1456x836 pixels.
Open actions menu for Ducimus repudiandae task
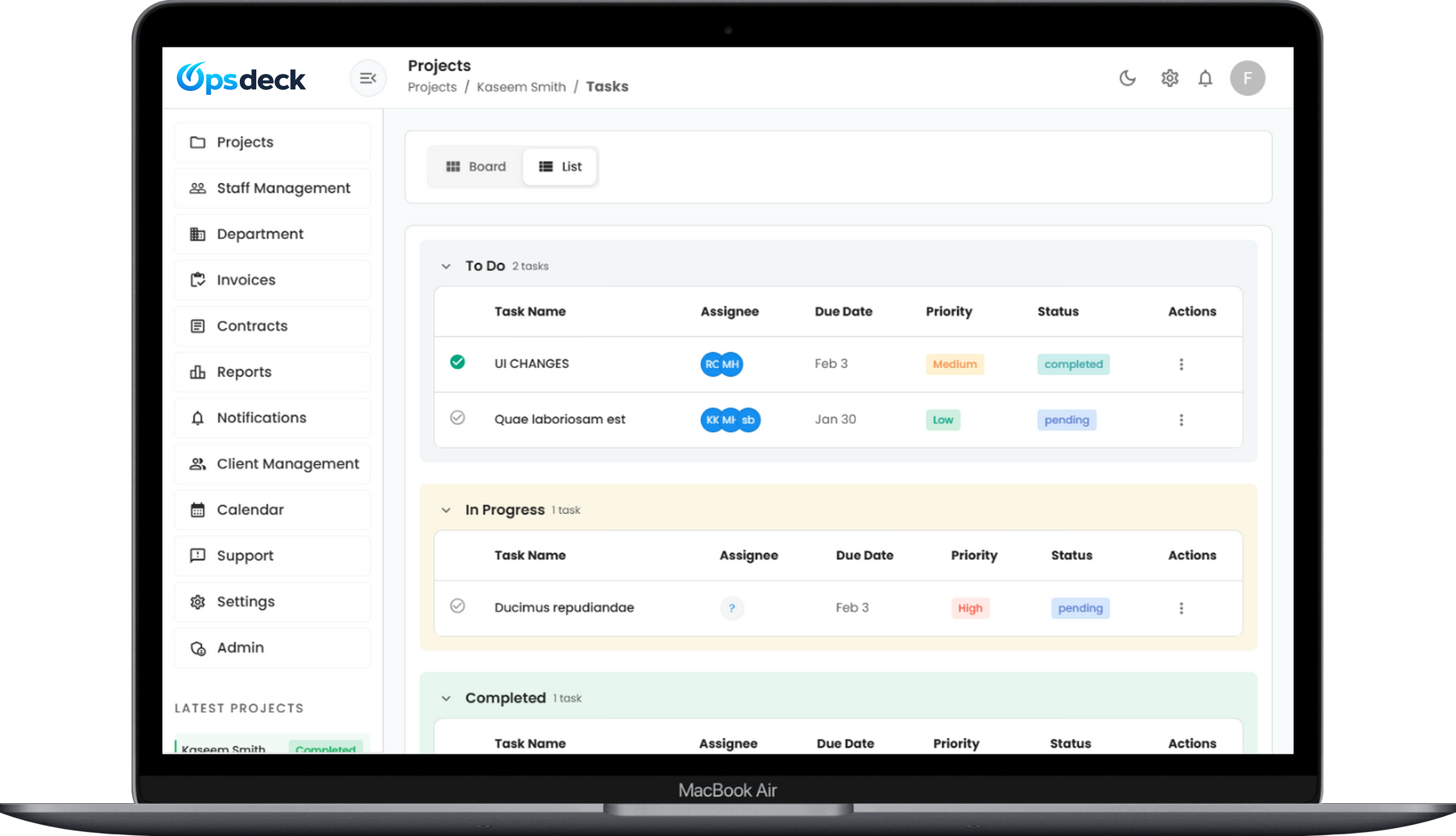(1181, 608)
